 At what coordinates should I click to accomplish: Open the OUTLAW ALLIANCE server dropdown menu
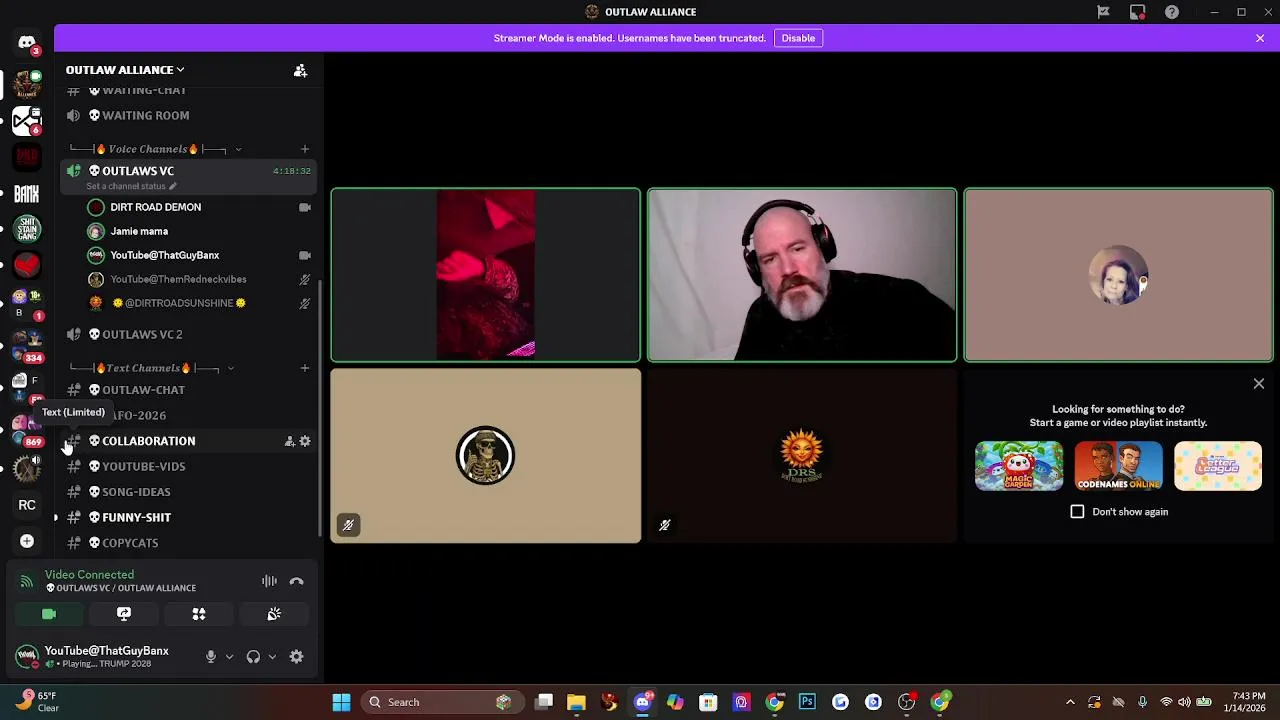[x=125, y=70]
